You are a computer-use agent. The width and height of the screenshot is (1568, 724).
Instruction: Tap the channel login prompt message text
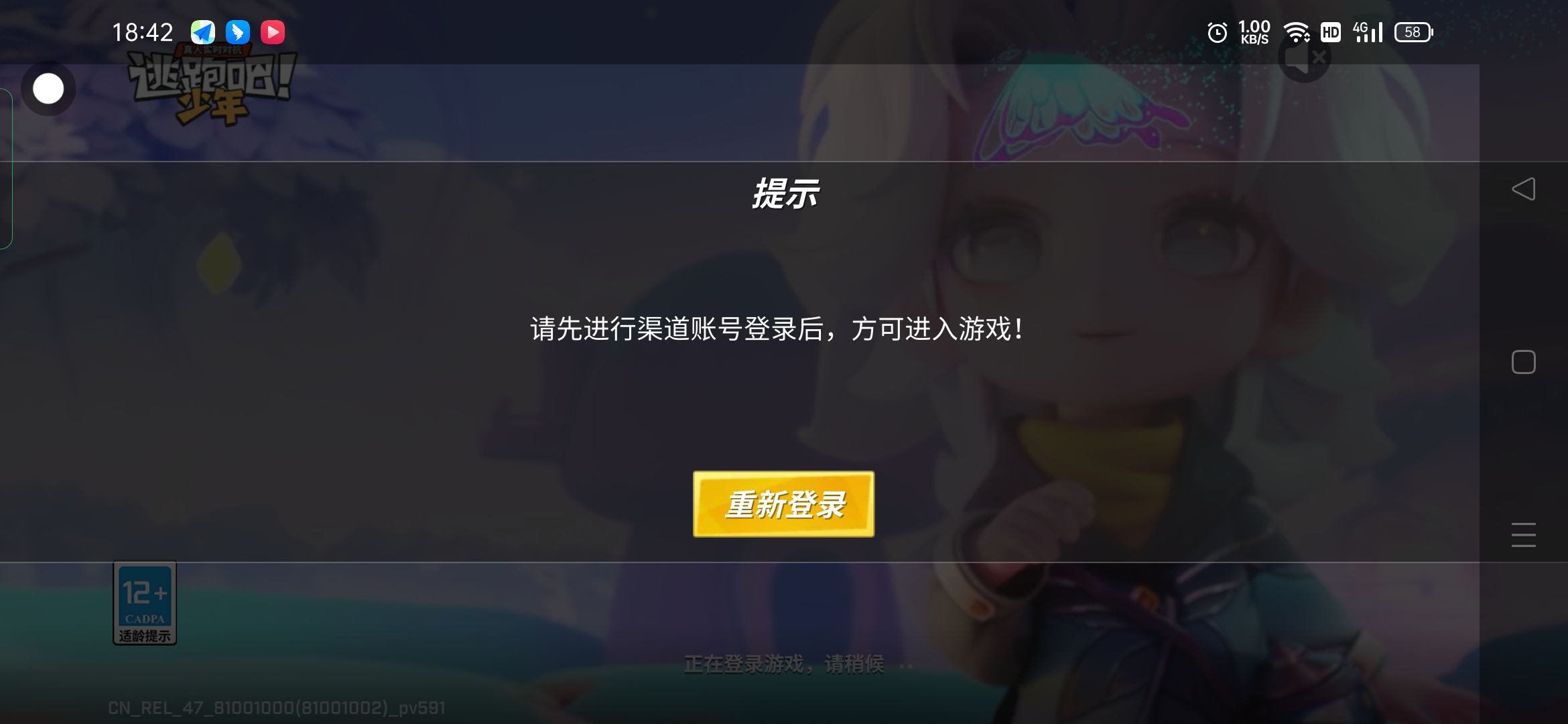click(x=776, y=329)
